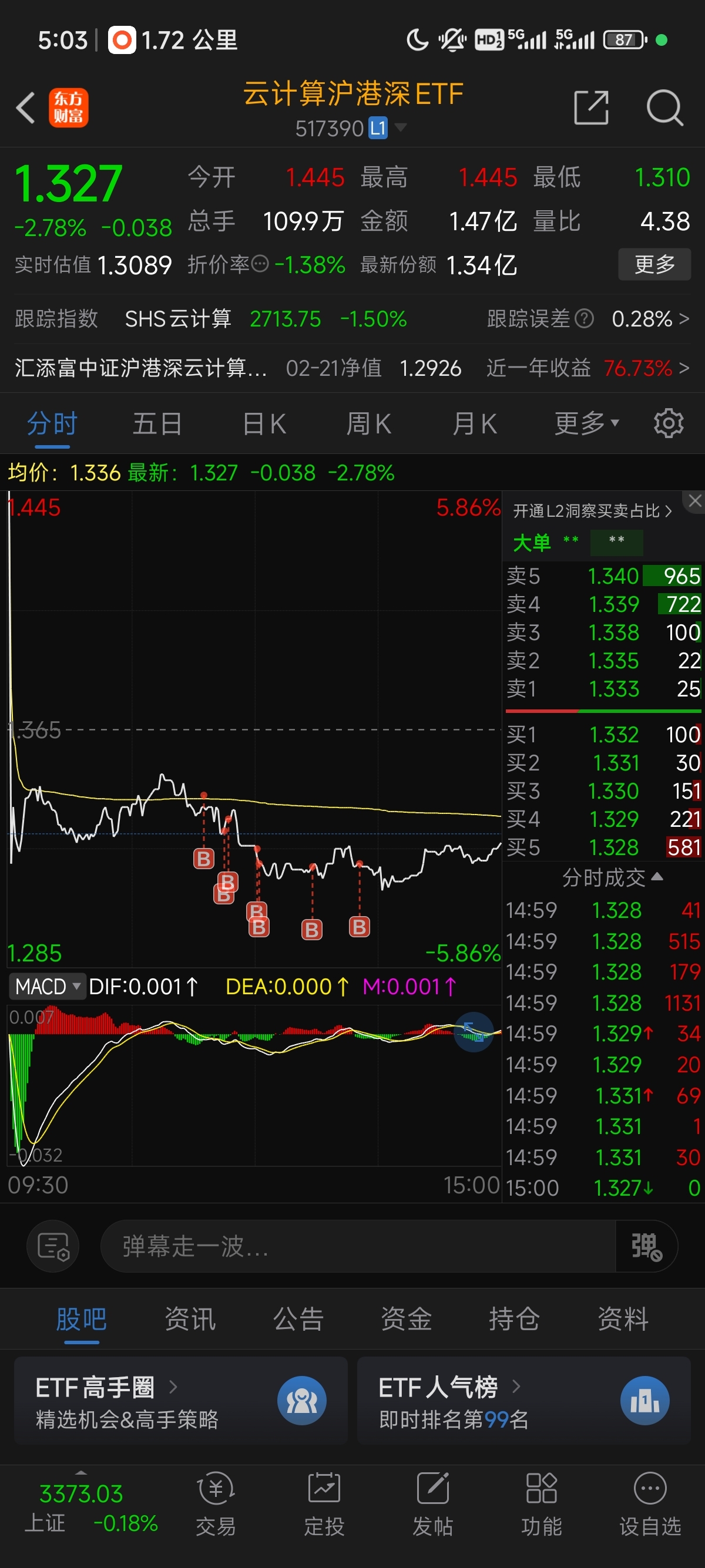Open the search magnifier icon
705x1568 pixels.
coord(664,107)
